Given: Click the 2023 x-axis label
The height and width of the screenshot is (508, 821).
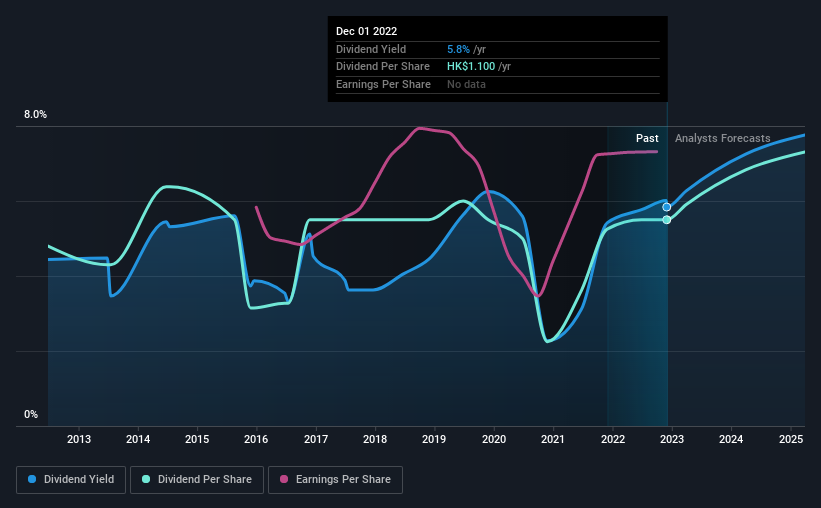Looking at the screenshot, I should point(672,439).
